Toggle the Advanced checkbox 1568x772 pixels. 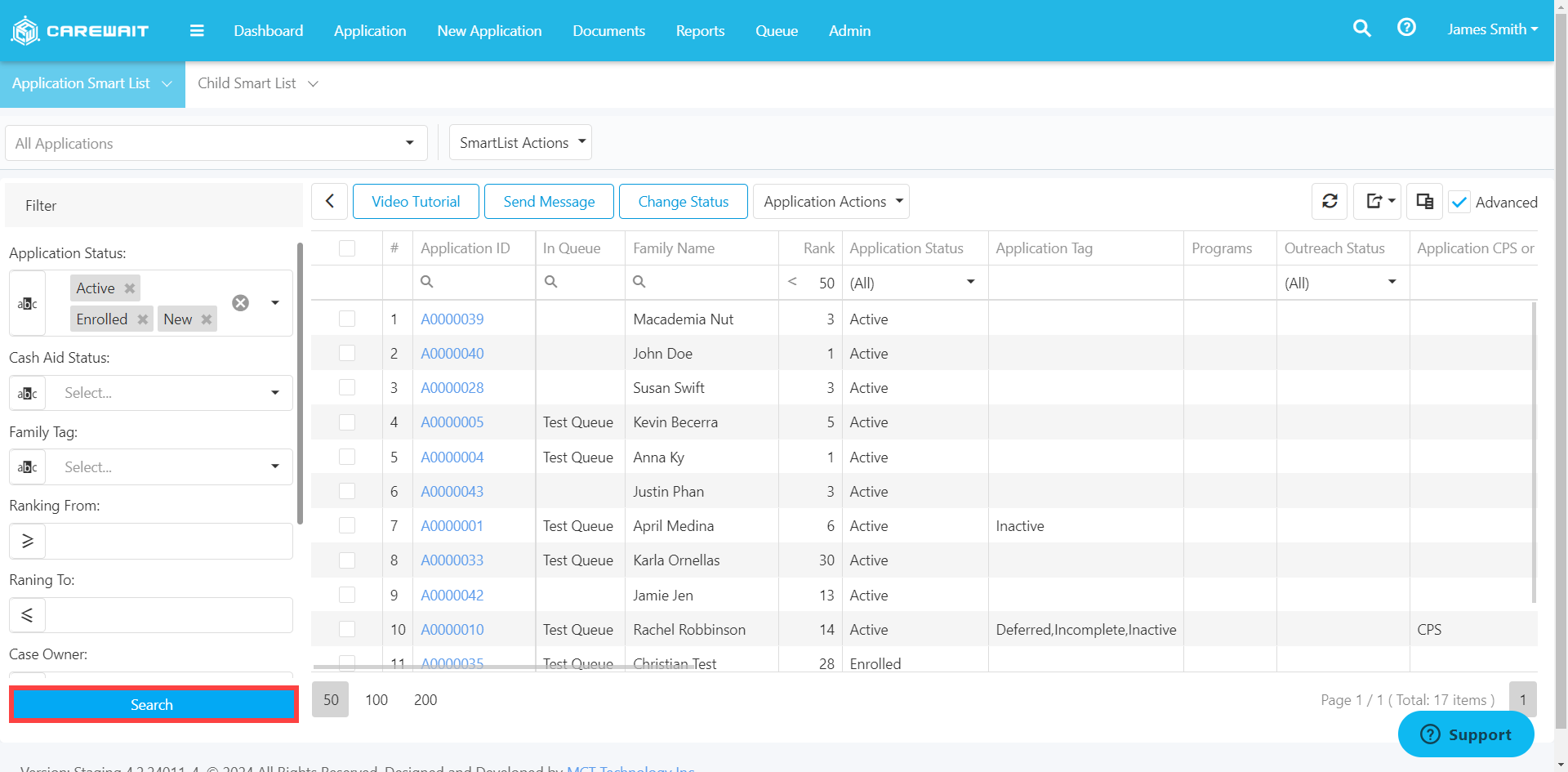tap(1459, 202)
